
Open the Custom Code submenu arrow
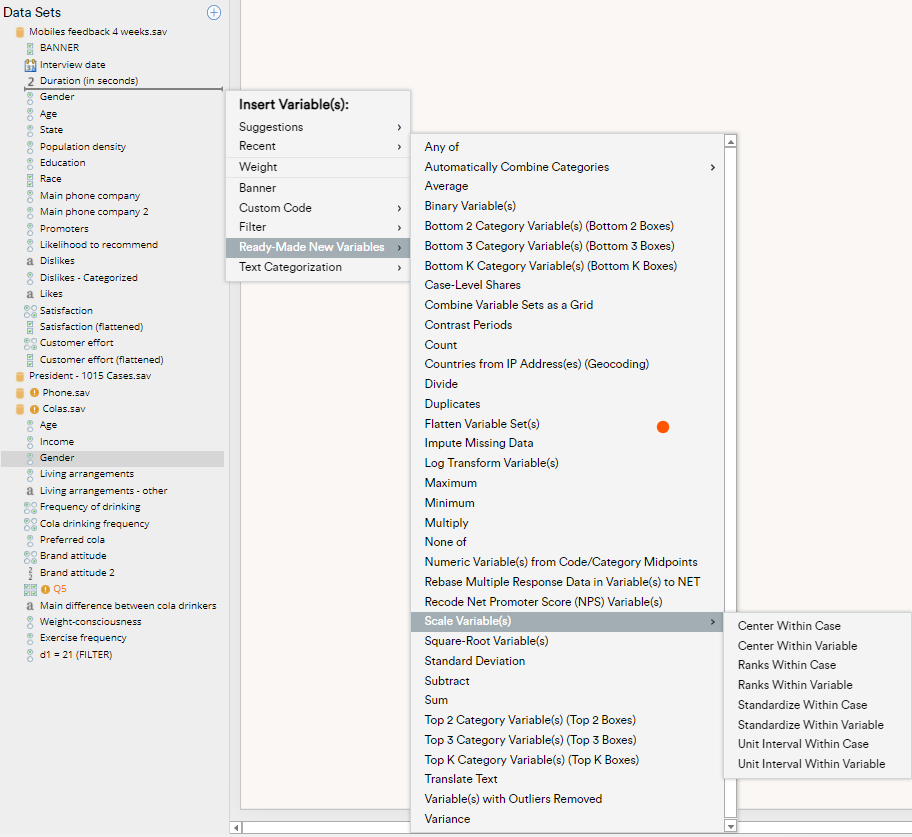point(399,208)
